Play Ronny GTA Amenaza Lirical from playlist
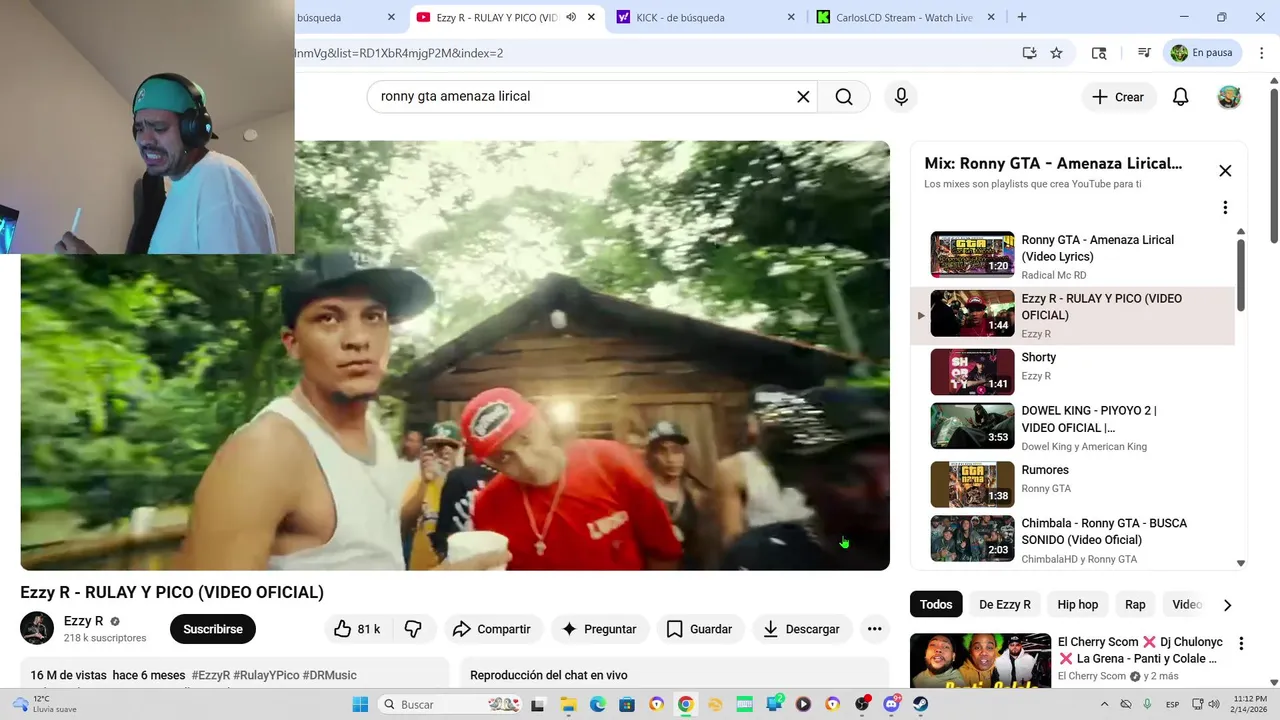This screenshot has width=1280, height=720. (x=1072, y=255)
